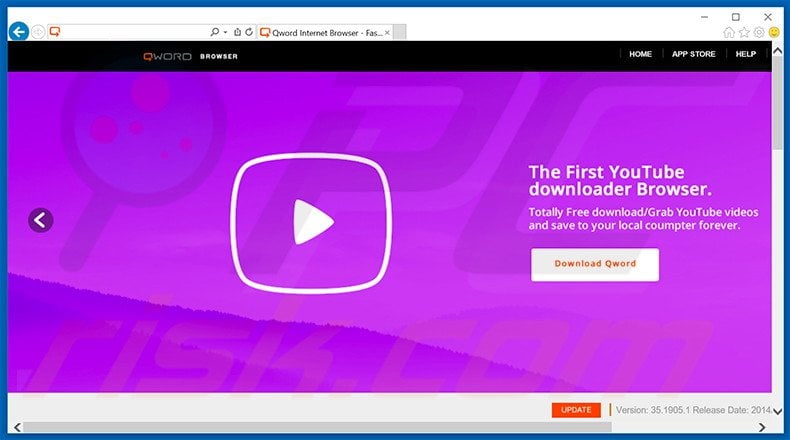Viewport: 790px width, 440px height.
Task: Click vertical scrollbar up arrow
Action: [x=777, y=51]
